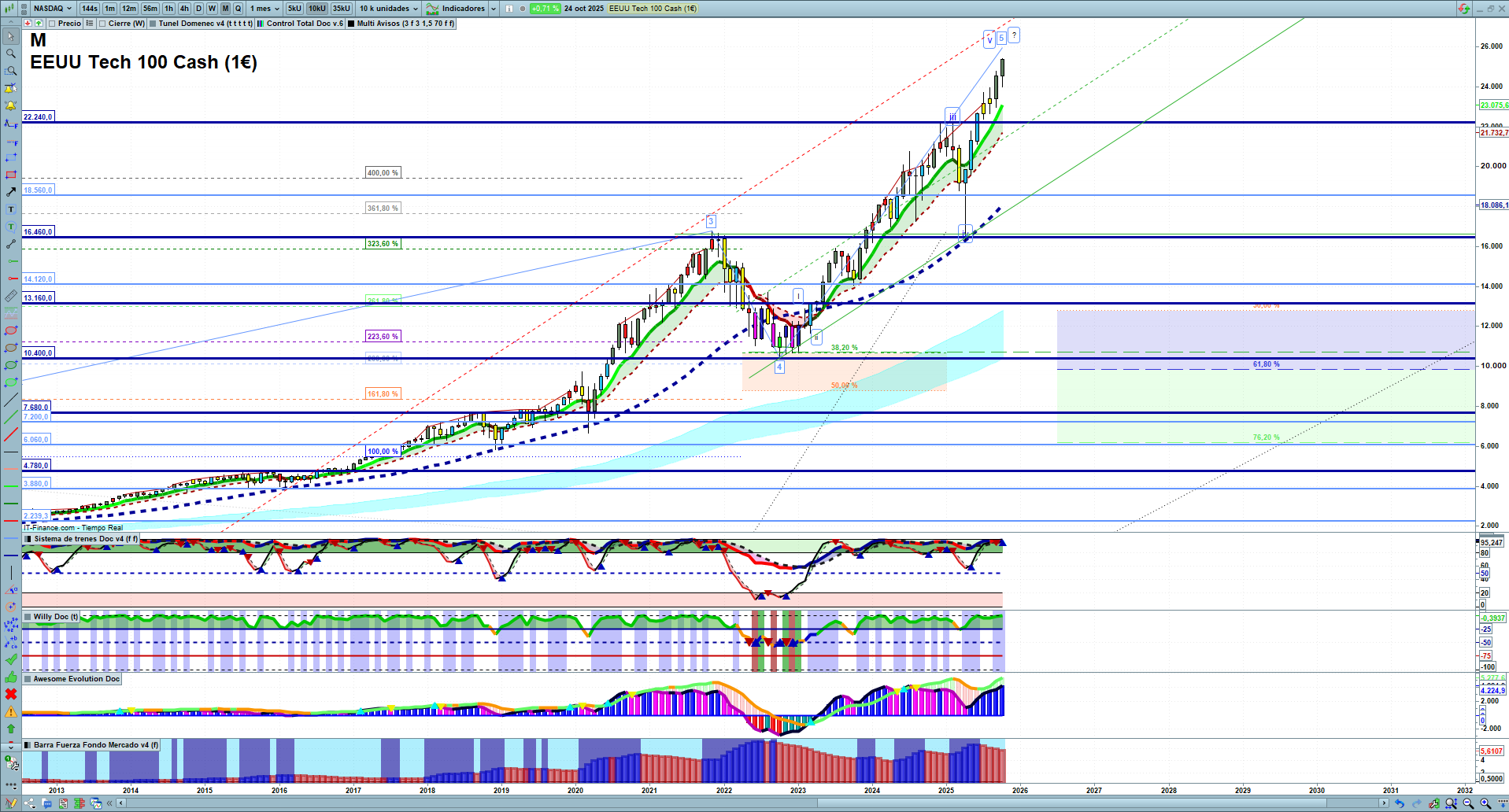
Task: Select the black arrow drawing tool
Action: [11, 192]
